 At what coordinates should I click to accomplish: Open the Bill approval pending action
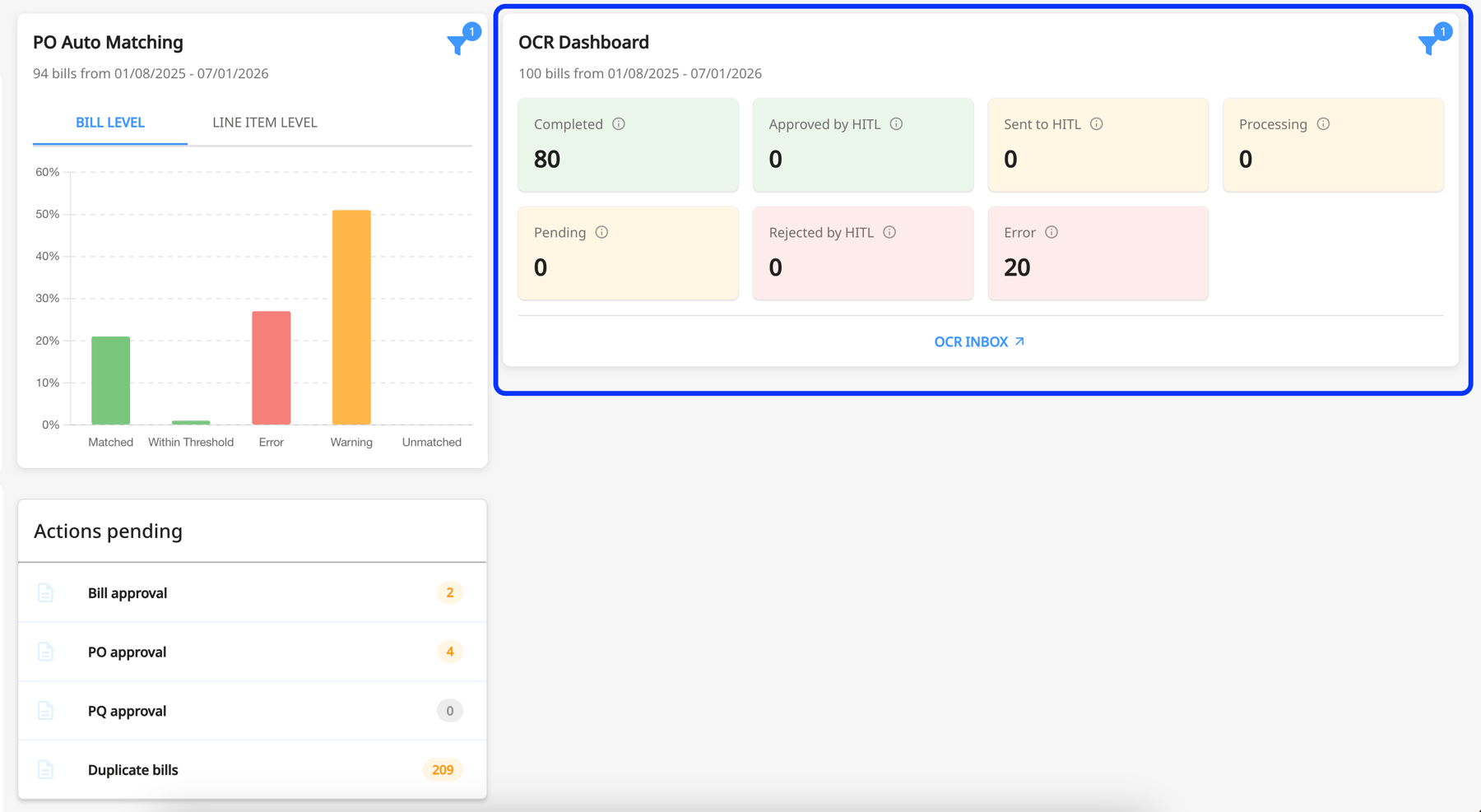coord(128,592)
